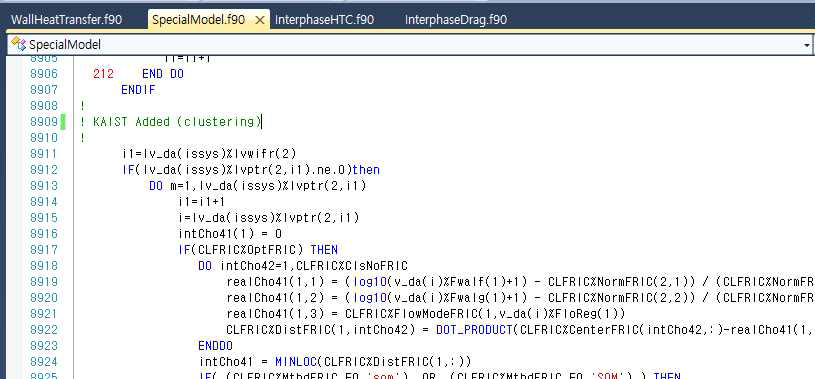Click the ENDDO keyword on line 8923
815x379 pixels.
[215, 346]
